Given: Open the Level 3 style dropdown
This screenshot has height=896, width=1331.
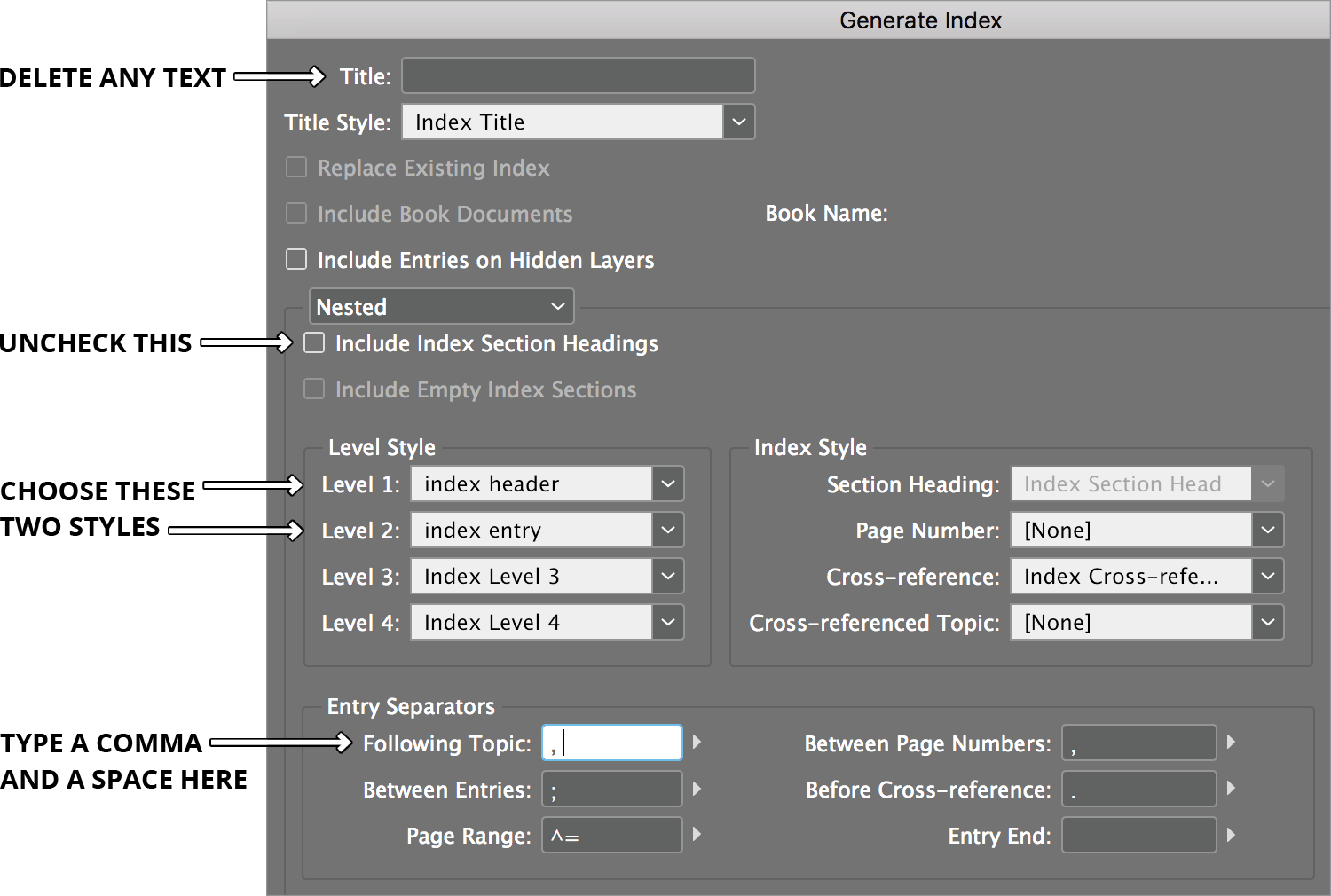Looking at the screenshot, I should pos(667,576).
